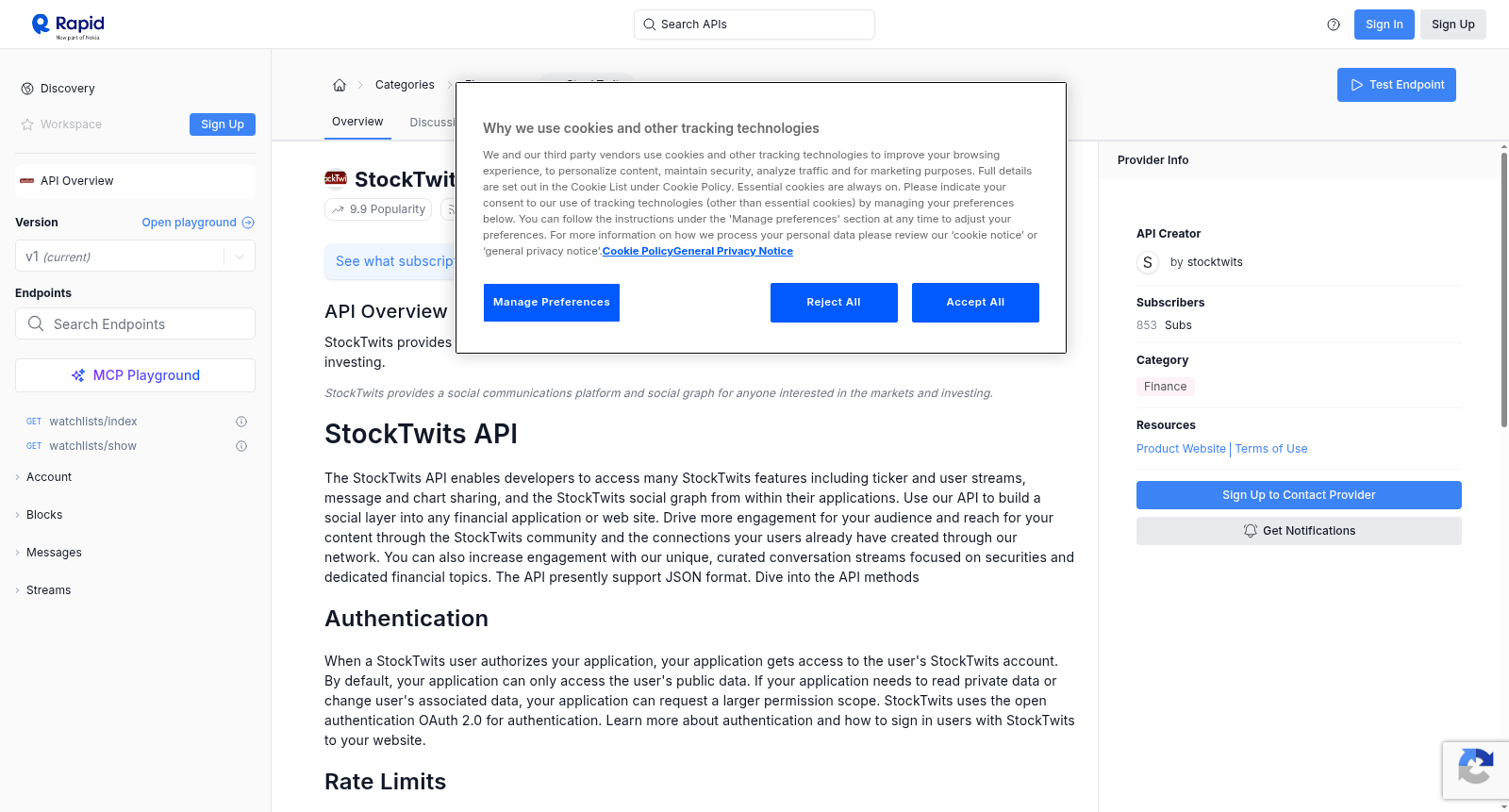Switch to the Overview tab
Image resolution: width=1509 pixels, height=812 pixels.
357,122
